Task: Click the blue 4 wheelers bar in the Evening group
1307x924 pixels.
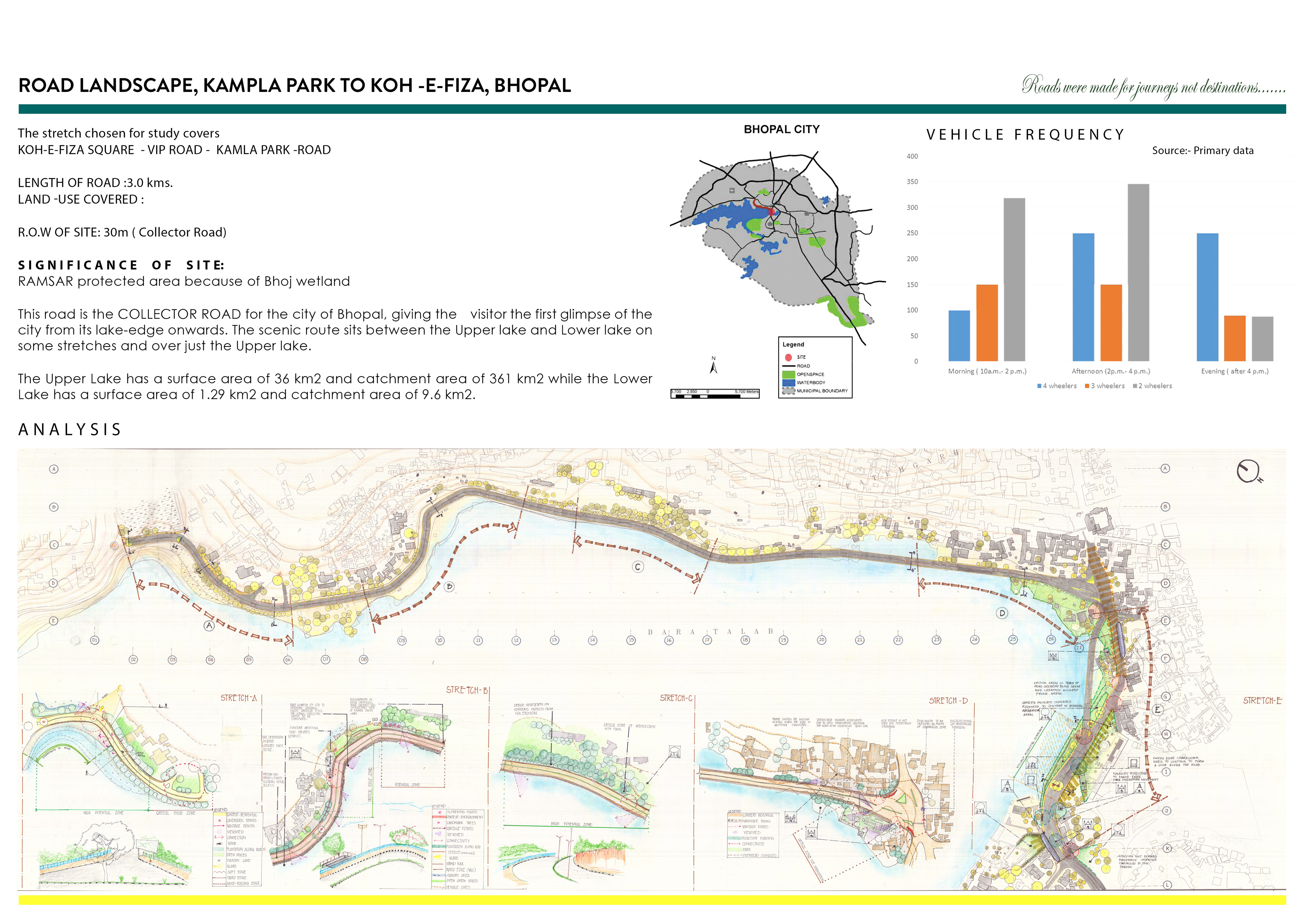Action: [1207, 297]
